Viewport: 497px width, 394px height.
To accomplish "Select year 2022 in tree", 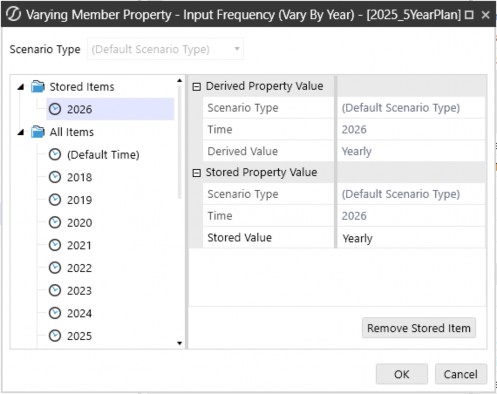I will [x=79, y=268].
